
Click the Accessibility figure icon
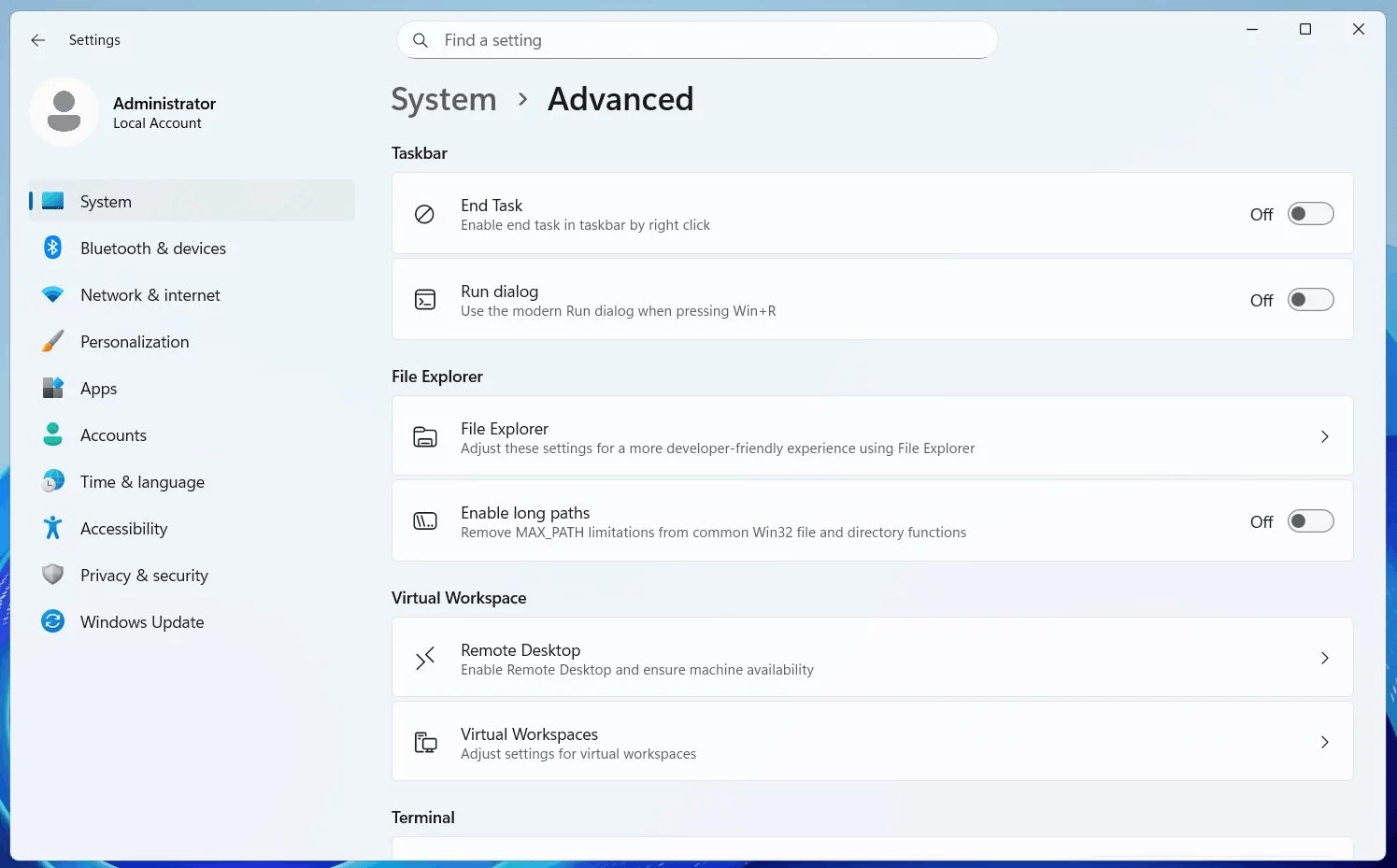(52, 528)
